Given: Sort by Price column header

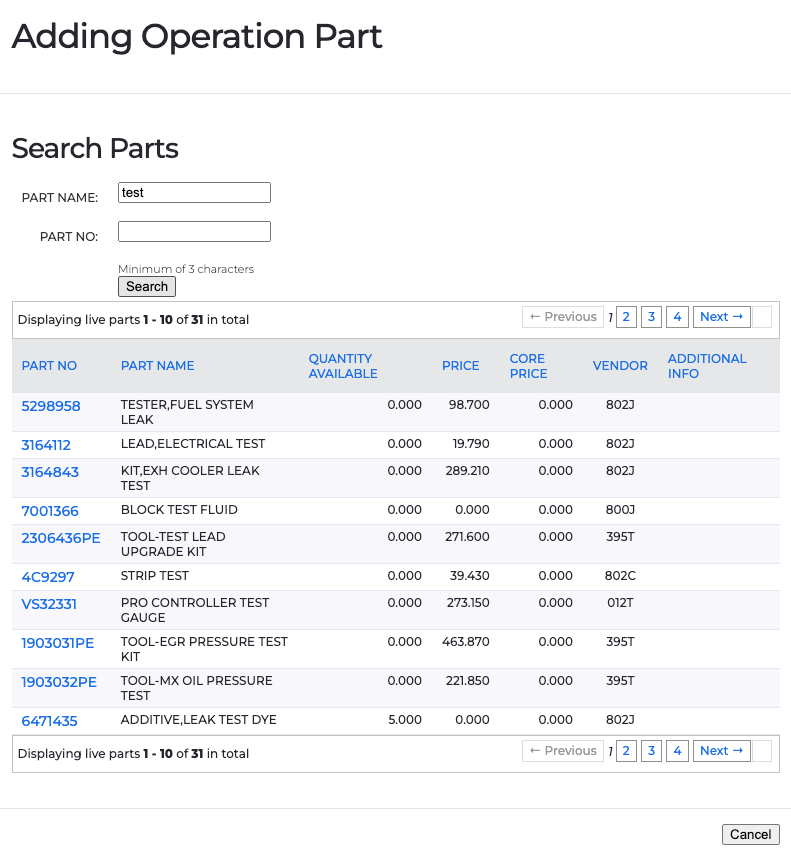Looking at the screenshot, I should (460, 366).
